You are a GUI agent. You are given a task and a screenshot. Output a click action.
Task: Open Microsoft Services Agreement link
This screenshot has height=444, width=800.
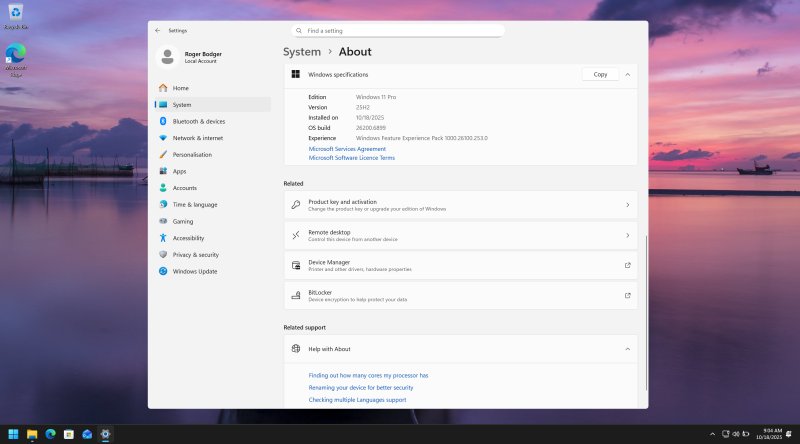(x=347, y=149)
